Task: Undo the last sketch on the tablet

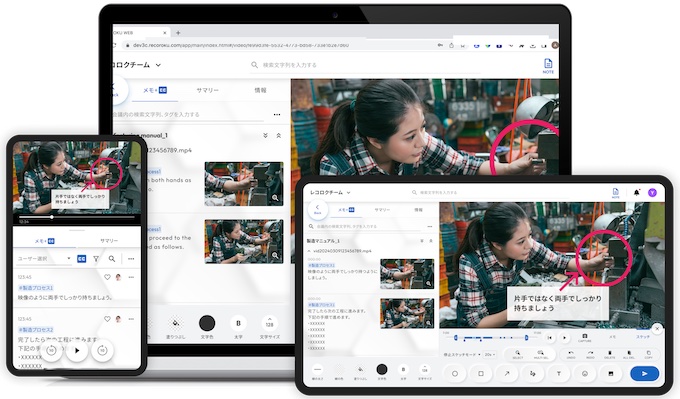Action: tap(571, 354)
